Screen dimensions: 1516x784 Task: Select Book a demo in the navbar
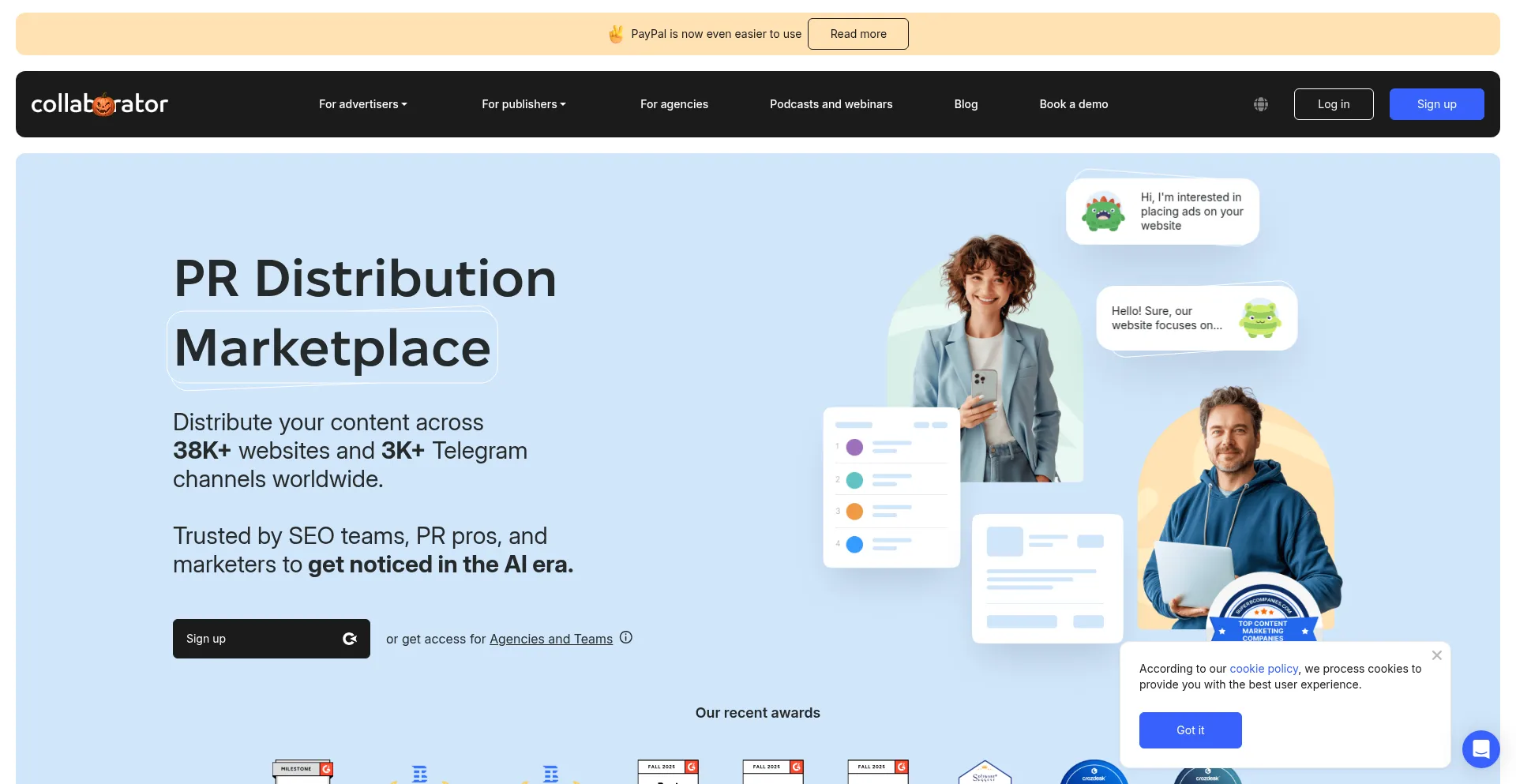click(1073, 104)
